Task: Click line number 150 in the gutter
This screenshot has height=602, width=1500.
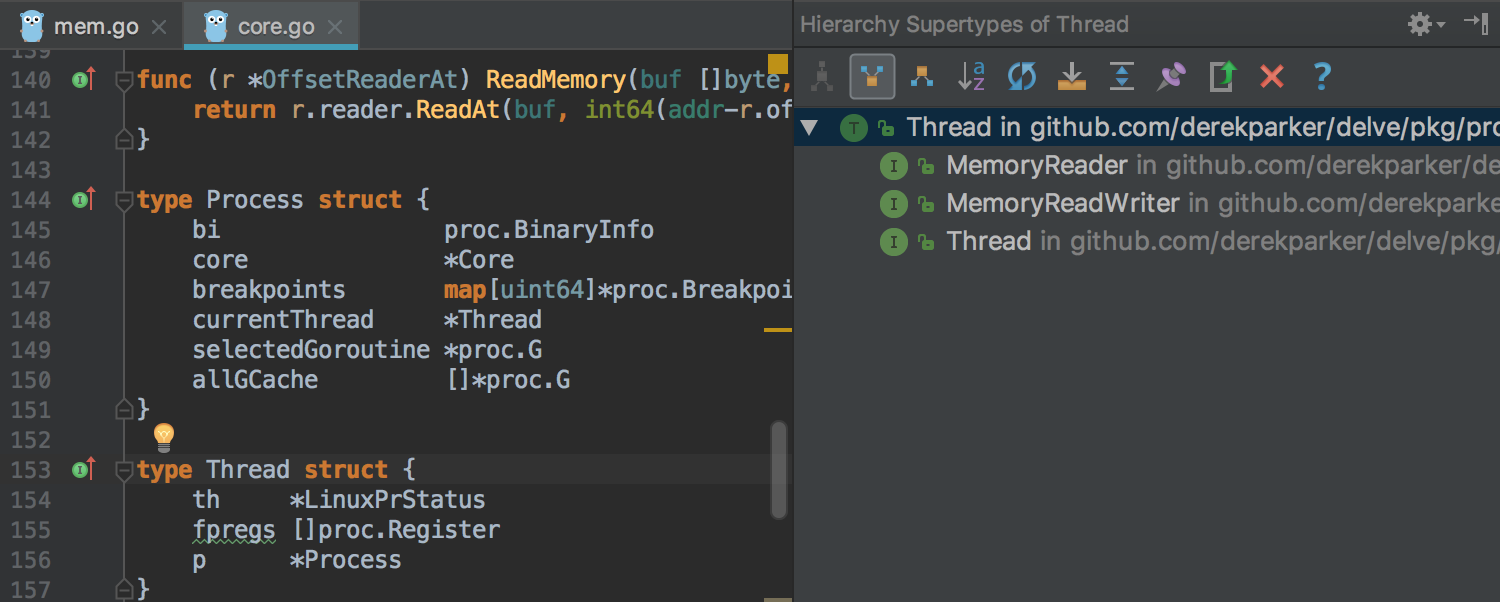Action: point(30,379)
